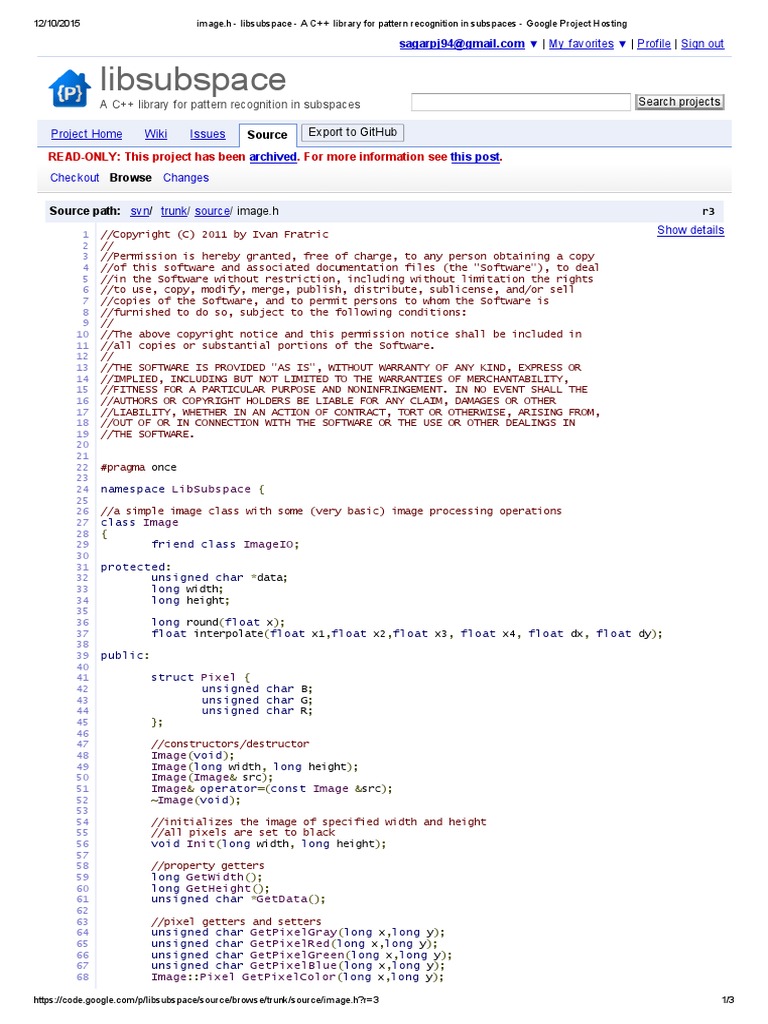Open the Checkout submenu item

coord(74,178)
